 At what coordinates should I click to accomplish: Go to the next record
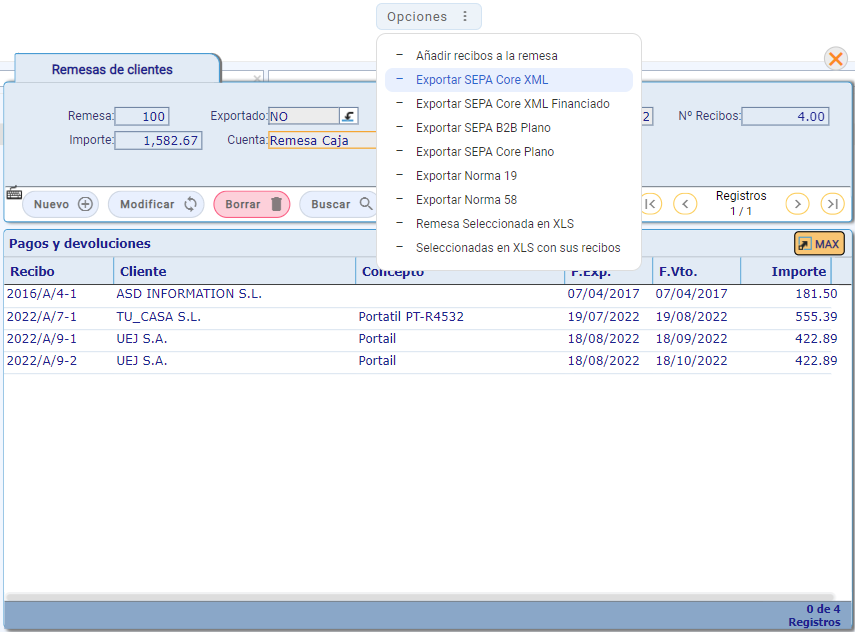pos(797,204)
